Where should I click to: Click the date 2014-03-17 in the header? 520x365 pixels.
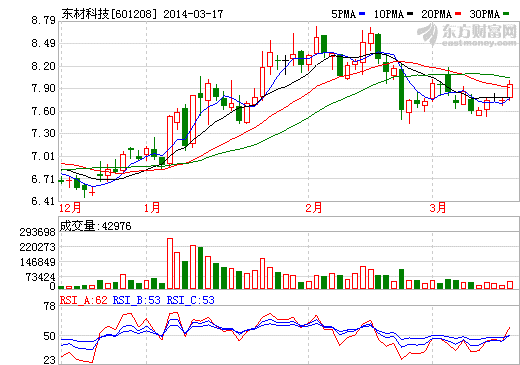(x=193, y=14)
